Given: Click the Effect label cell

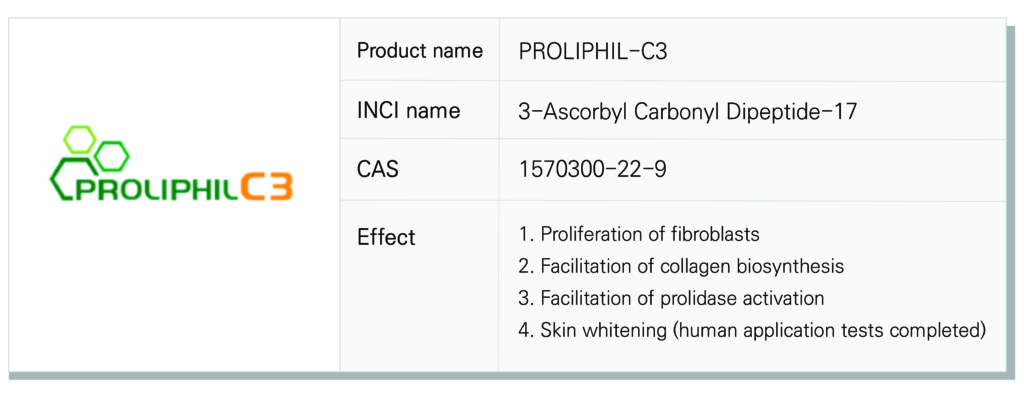Looking at the screenshot, I should (x=419, y=286).
